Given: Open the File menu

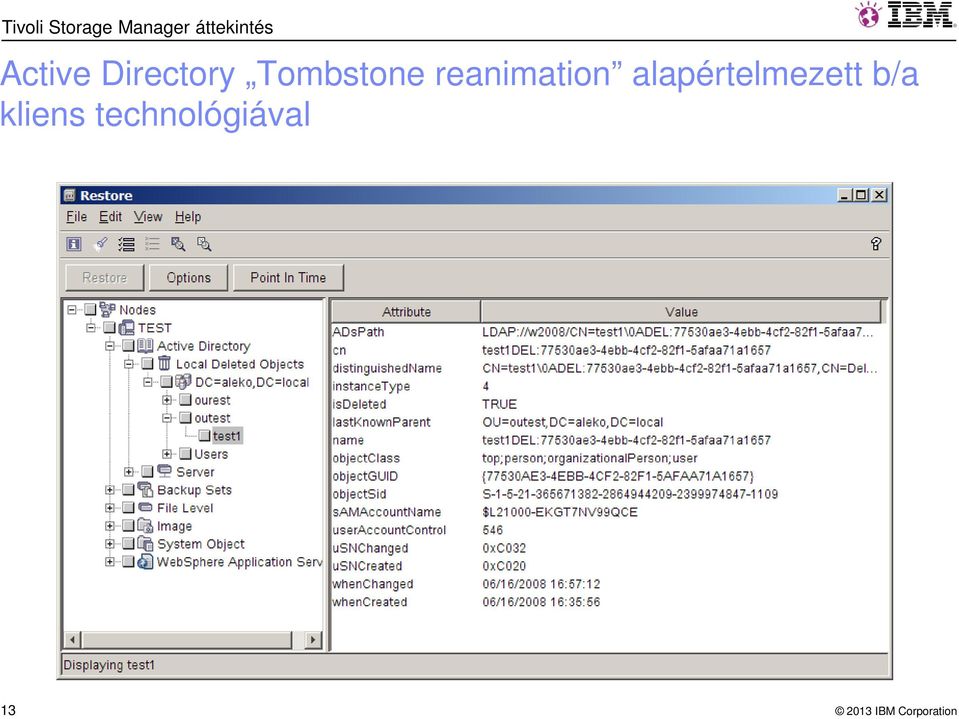Looking at the screenshot, I should click(76, 216).
